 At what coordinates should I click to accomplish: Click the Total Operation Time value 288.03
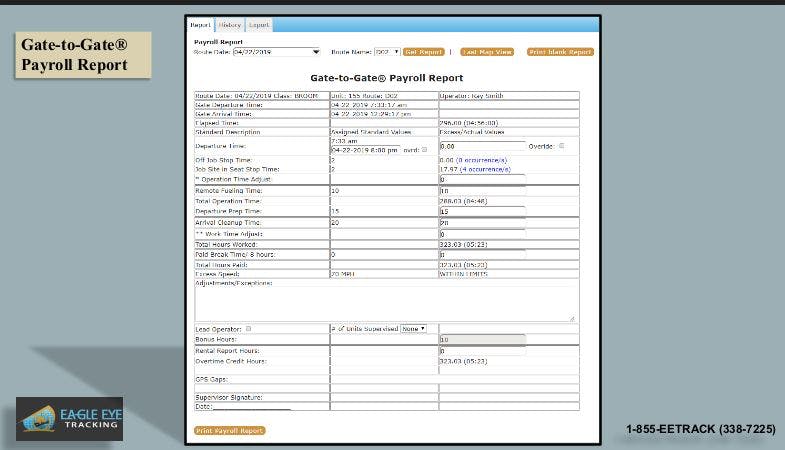tap(464, 201)
